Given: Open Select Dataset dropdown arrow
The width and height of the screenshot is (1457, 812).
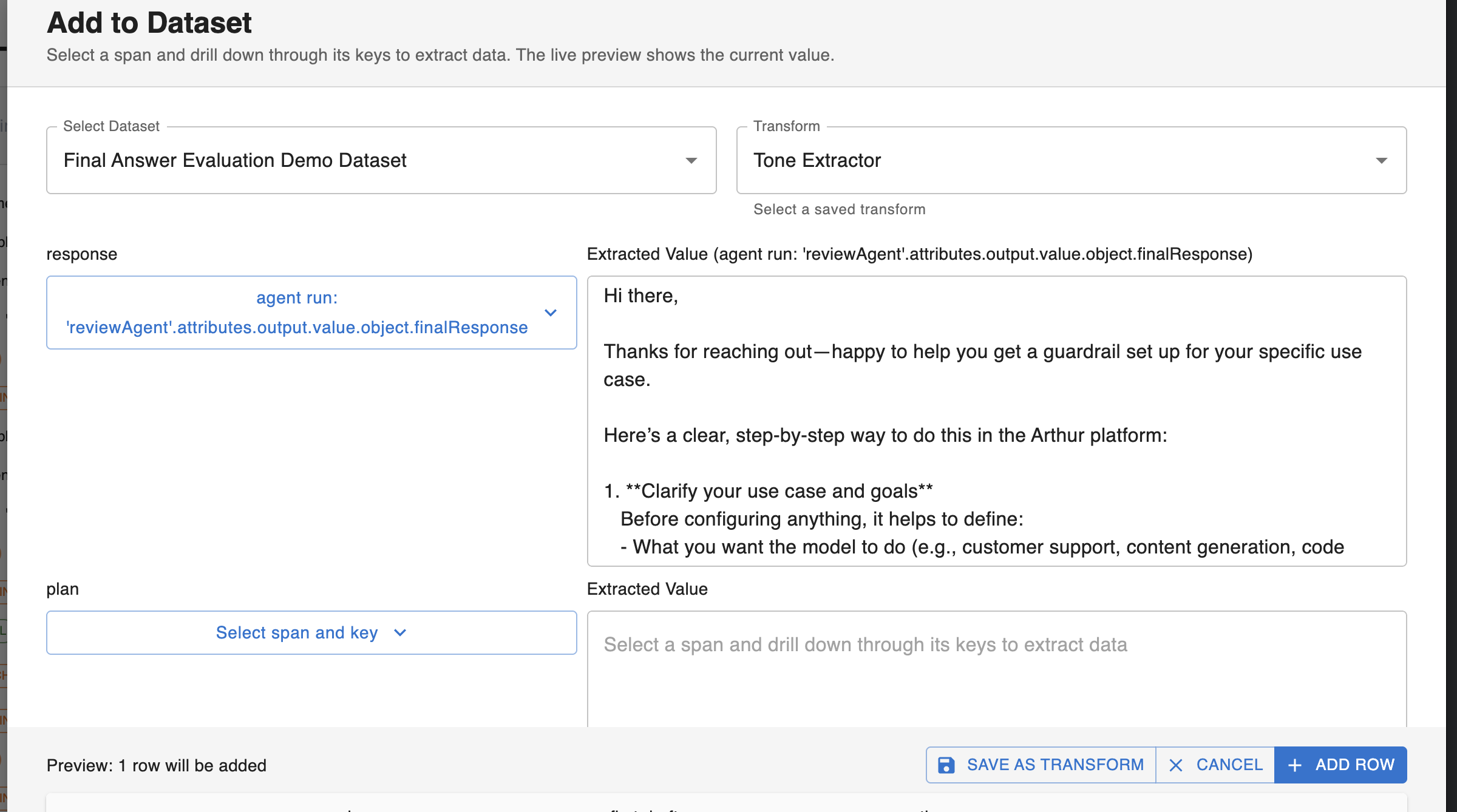Looking at the screenshot, I should coord(691,160).
